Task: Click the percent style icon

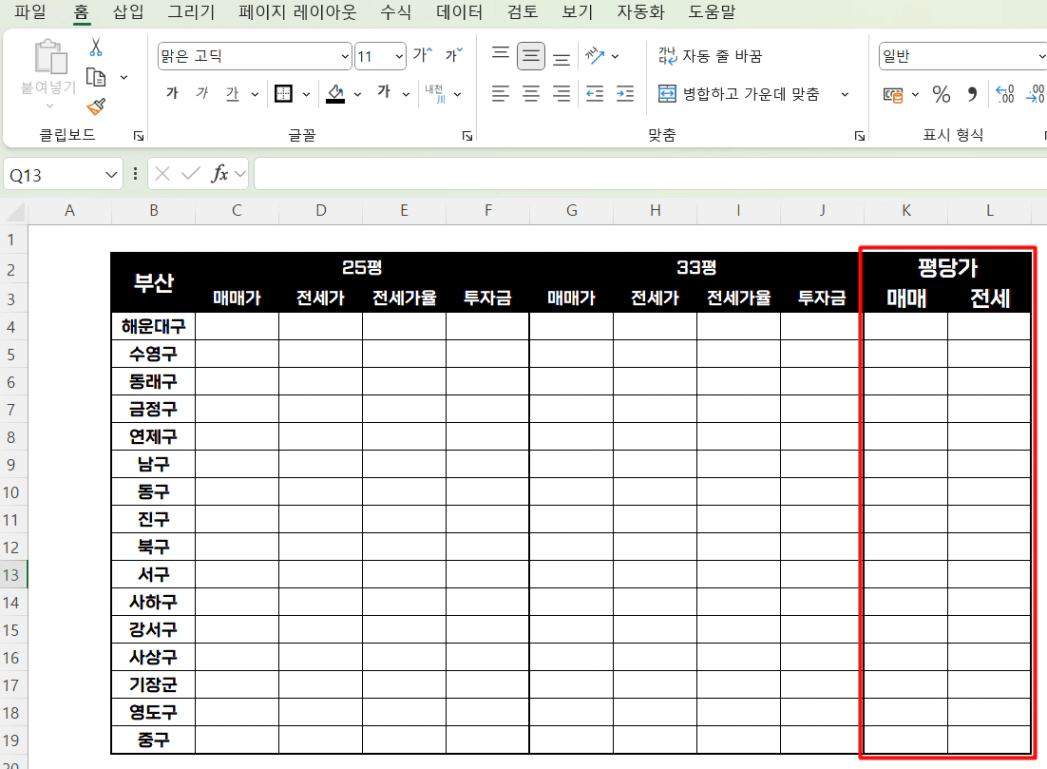Action: pos(941,94)
